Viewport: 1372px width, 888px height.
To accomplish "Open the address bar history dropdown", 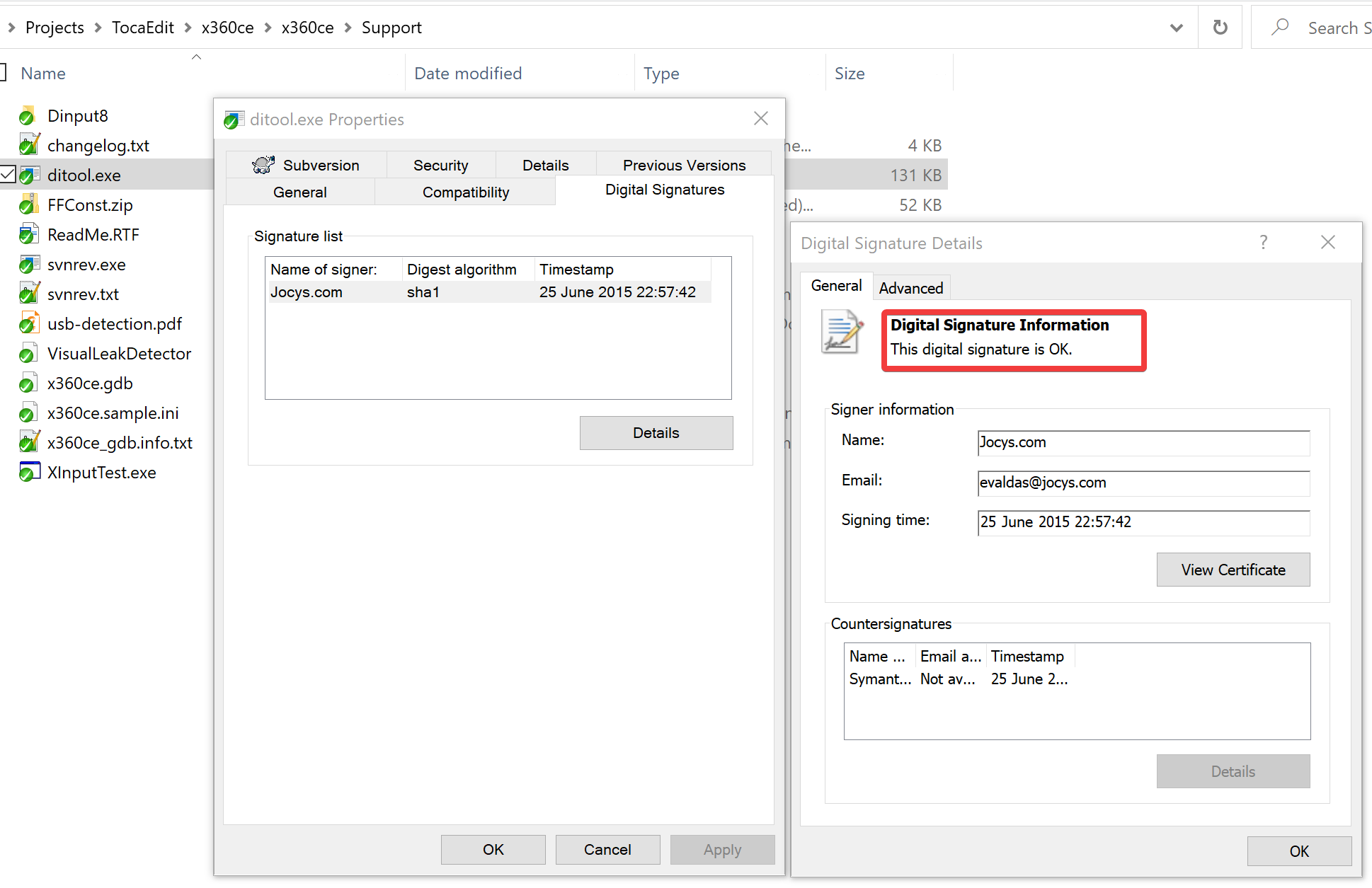I will click(1176, 28).
